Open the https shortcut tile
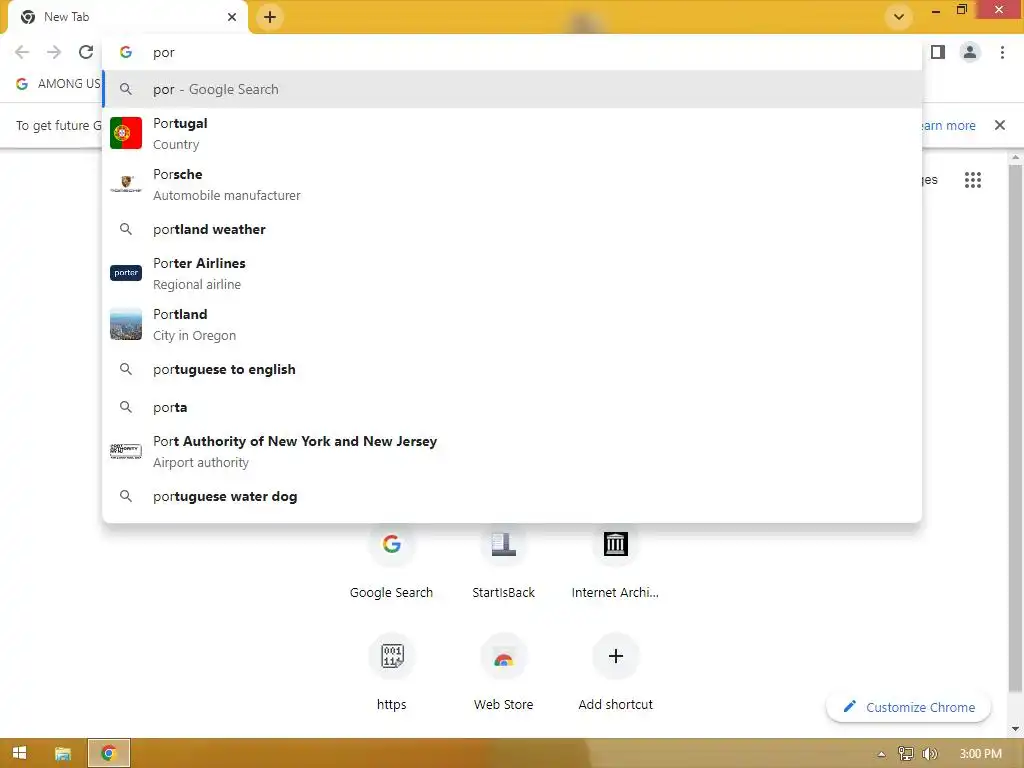This screenshot has height=768, width=1024. [x=391, y=673]
